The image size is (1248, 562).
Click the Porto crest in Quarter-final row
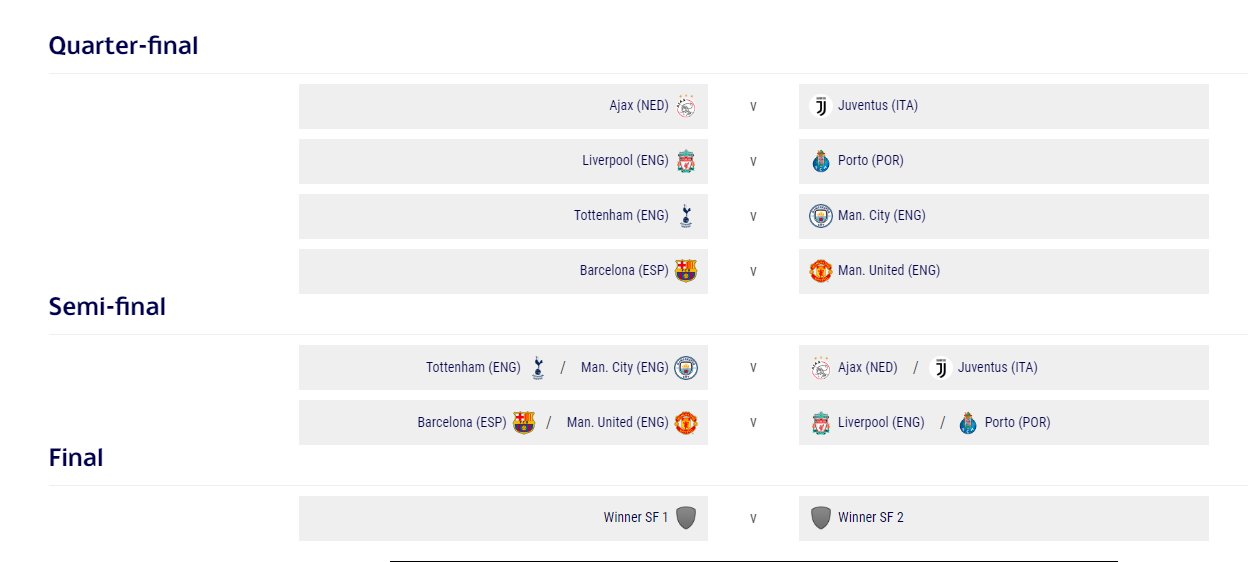coord(821,161)
